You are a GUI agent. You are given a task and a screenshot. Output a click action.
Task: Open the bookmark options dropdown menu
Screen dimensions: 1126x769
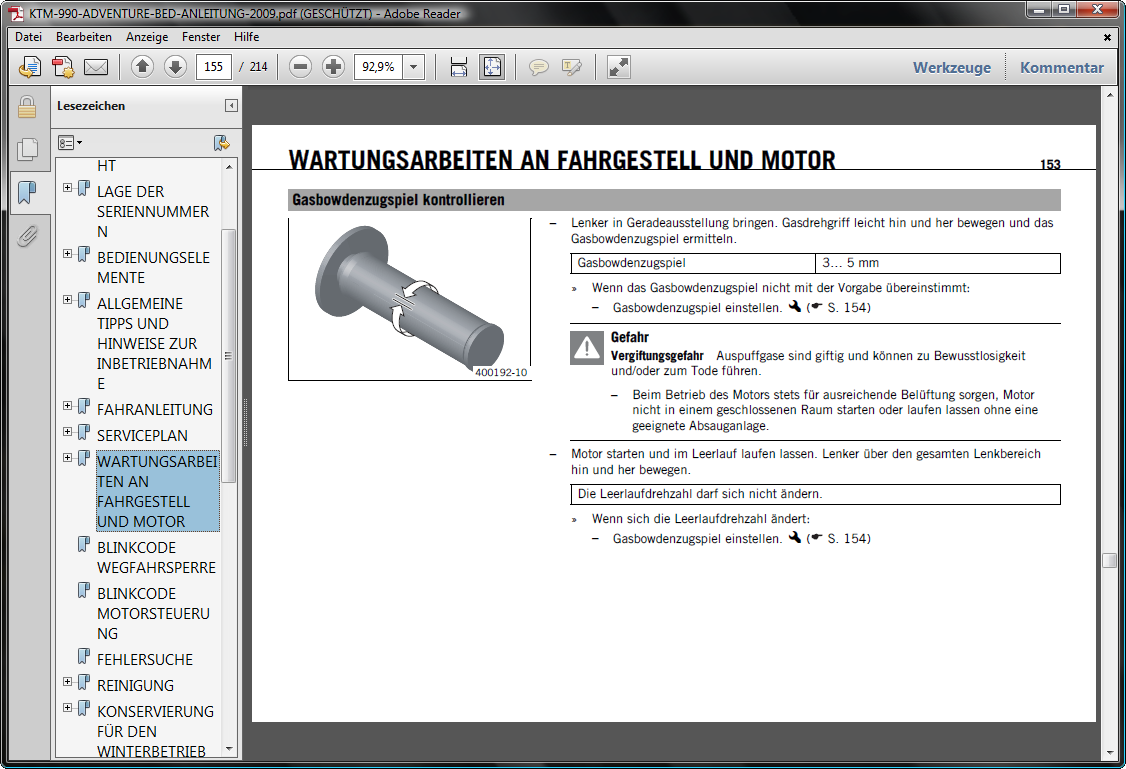click(70, 143)
